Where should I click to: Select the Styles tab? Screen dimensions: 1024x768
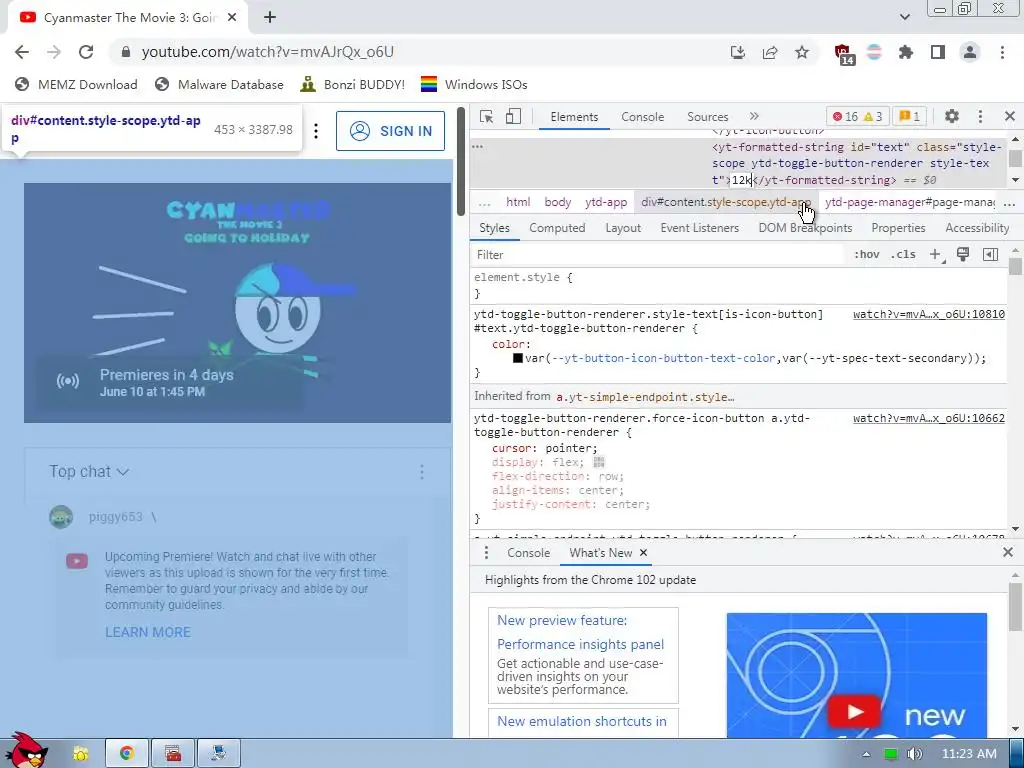(x=494, y=228)
